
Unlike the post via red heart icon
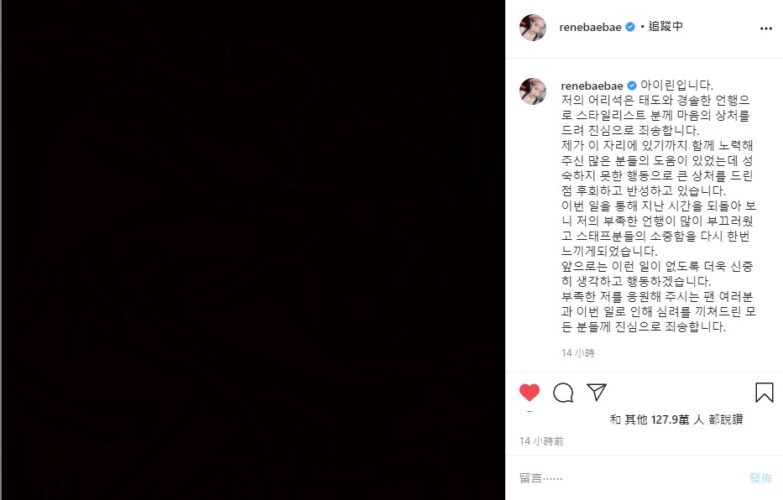529,393
